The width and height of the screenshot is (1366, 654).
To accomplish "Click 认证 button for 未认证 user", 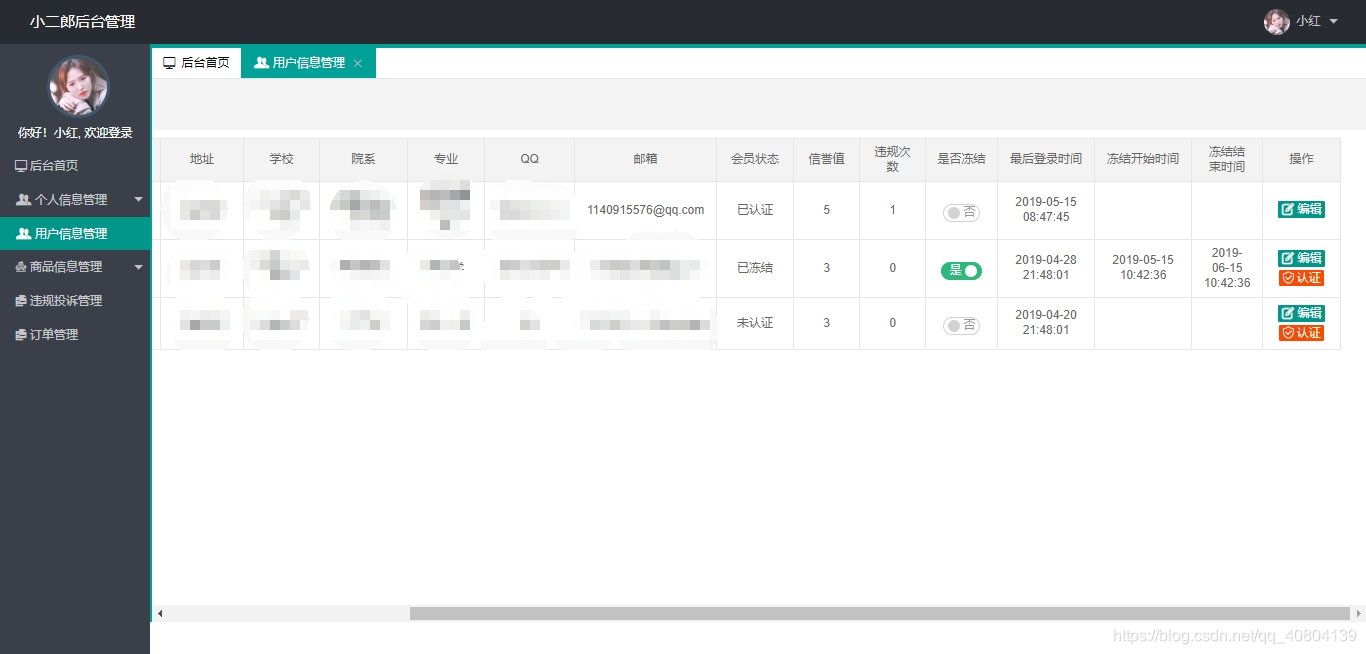I will (1301, 333).
